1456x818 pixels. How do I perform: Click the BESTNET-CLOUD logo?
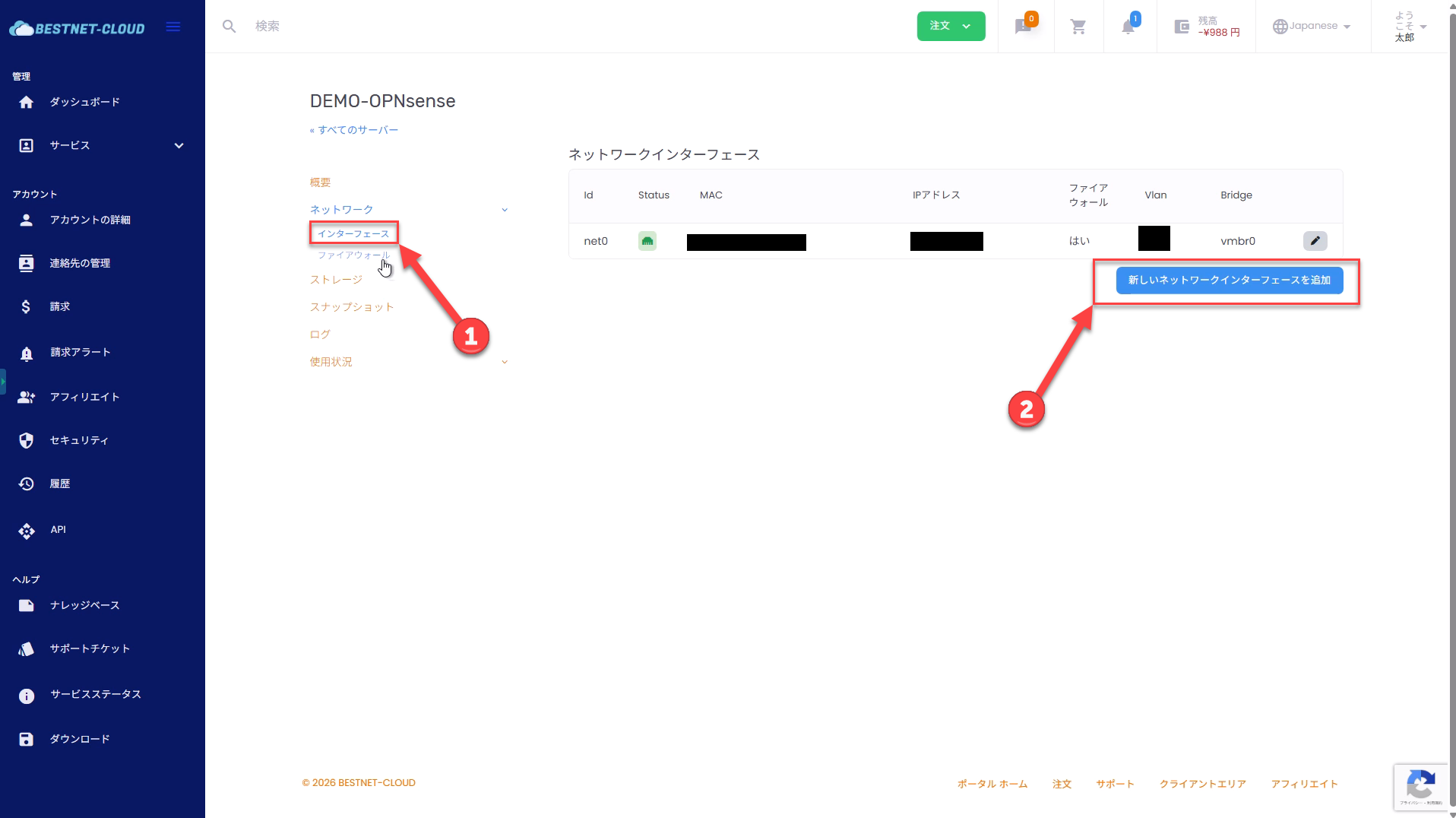tap(77, 29)
